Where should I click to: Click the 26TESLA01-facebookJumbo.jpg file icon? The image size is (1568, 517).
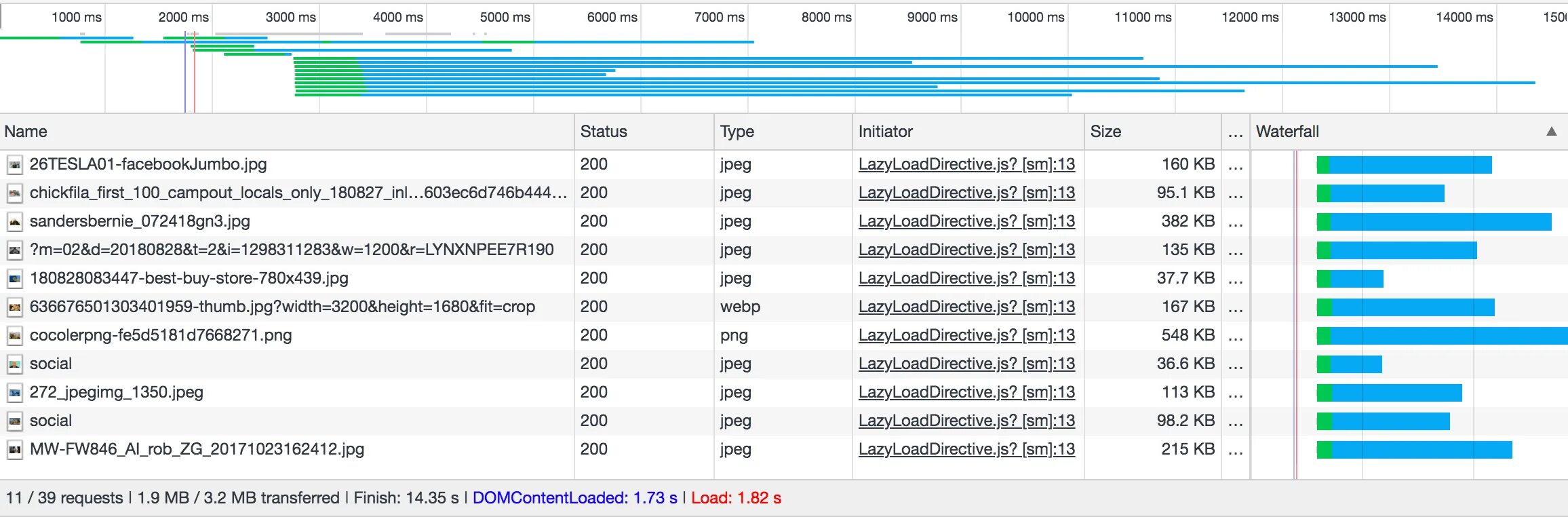coord(15,164)
